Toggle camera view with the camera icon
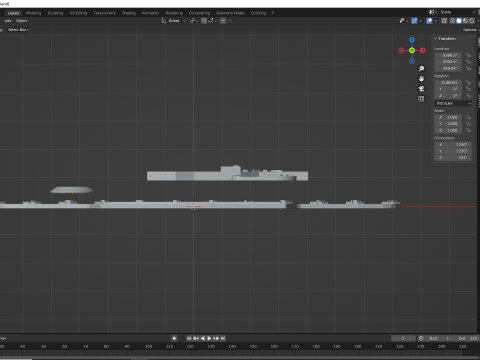480x360 pixels. pos(421,89)
